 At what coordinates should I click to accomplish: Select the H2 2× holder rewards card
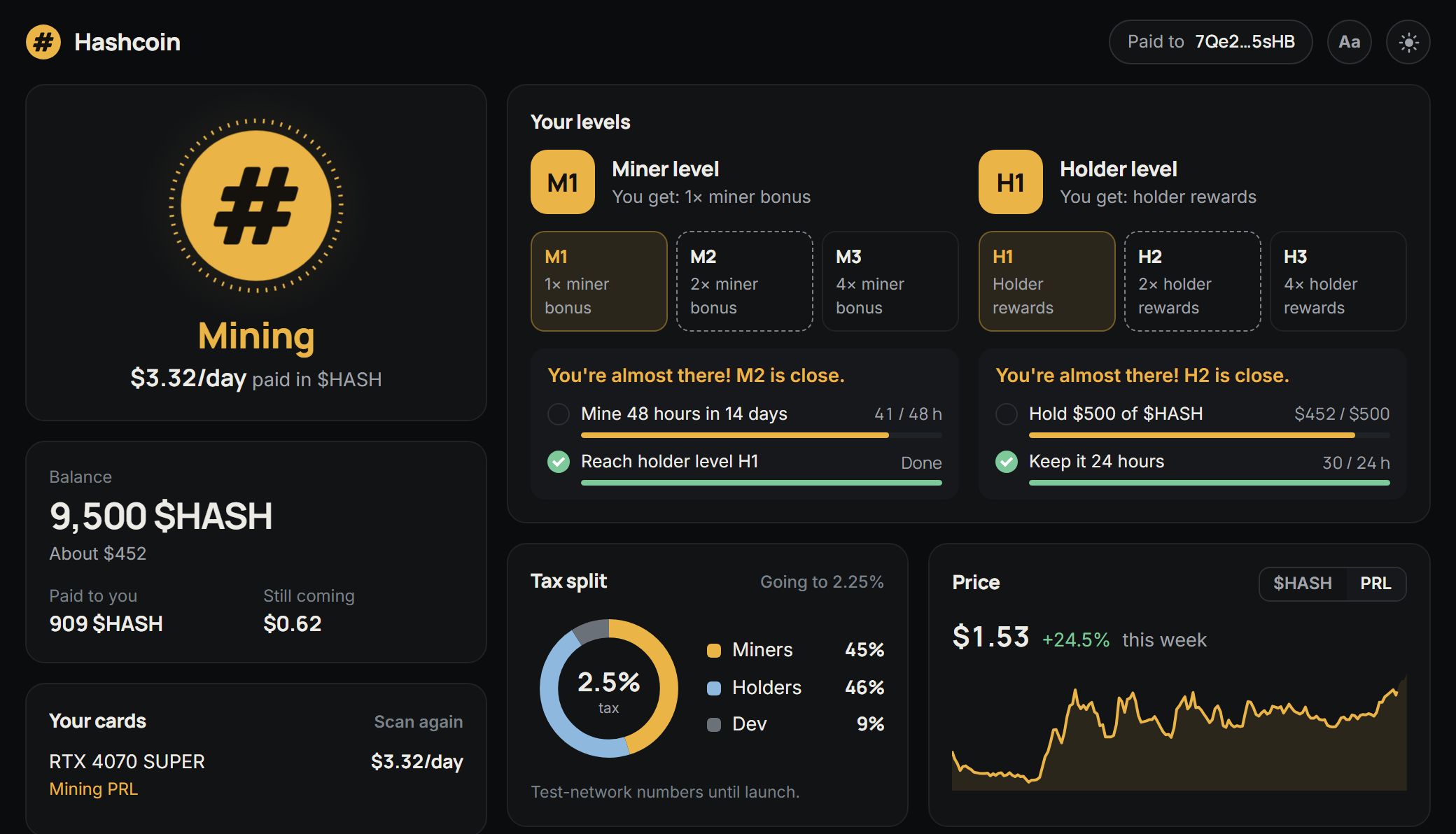click(x=1193, y=281)
